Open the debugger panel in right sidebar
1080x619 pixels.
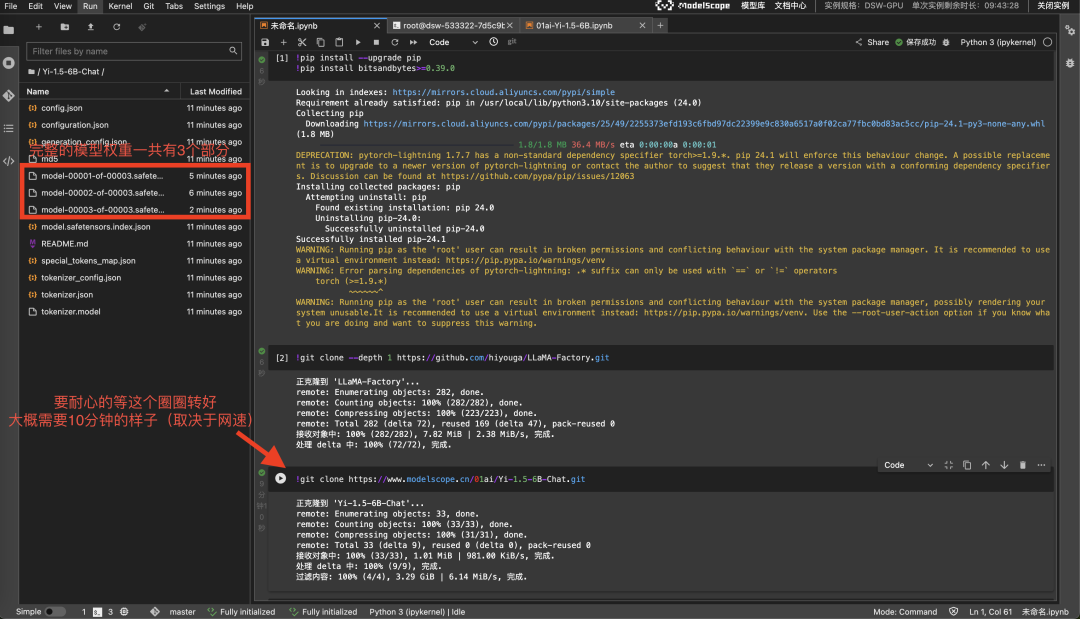tap(1070, 63)
